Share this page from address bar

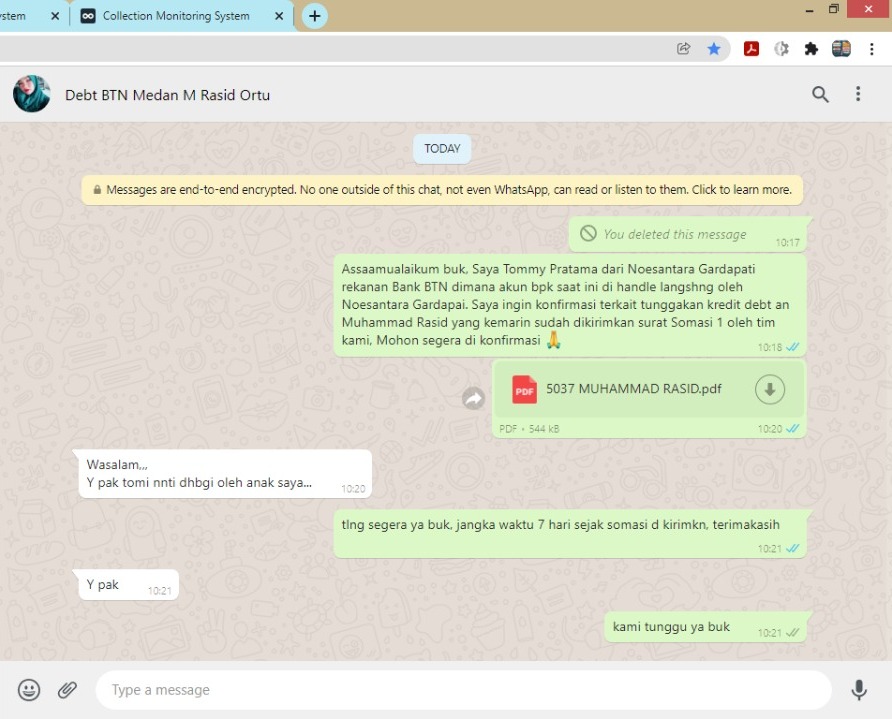684,48
